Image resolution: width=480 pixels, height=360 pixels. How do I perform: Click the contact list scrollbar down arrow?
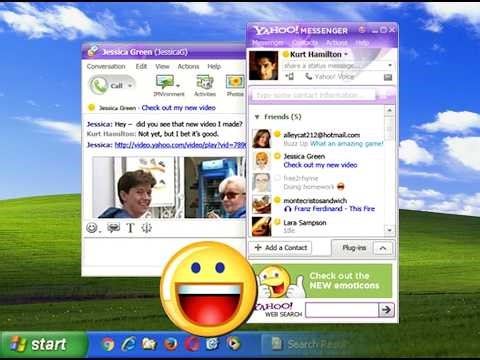[389, 230]
